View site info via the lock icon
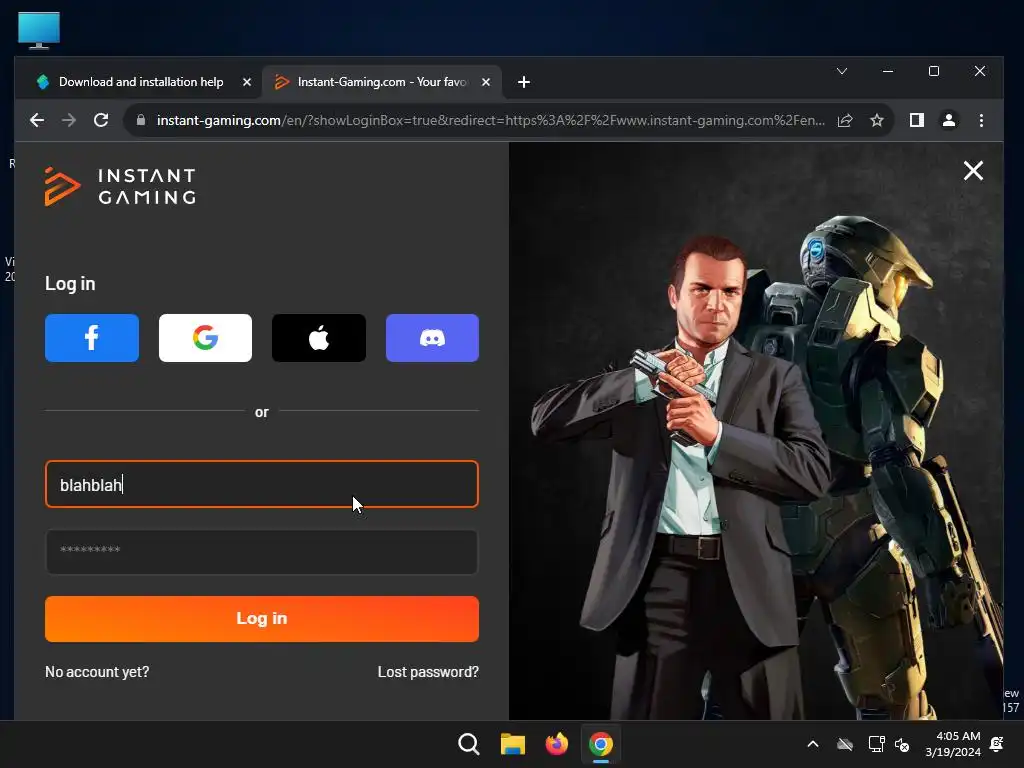1024x768 pixels. click(140, 120)
